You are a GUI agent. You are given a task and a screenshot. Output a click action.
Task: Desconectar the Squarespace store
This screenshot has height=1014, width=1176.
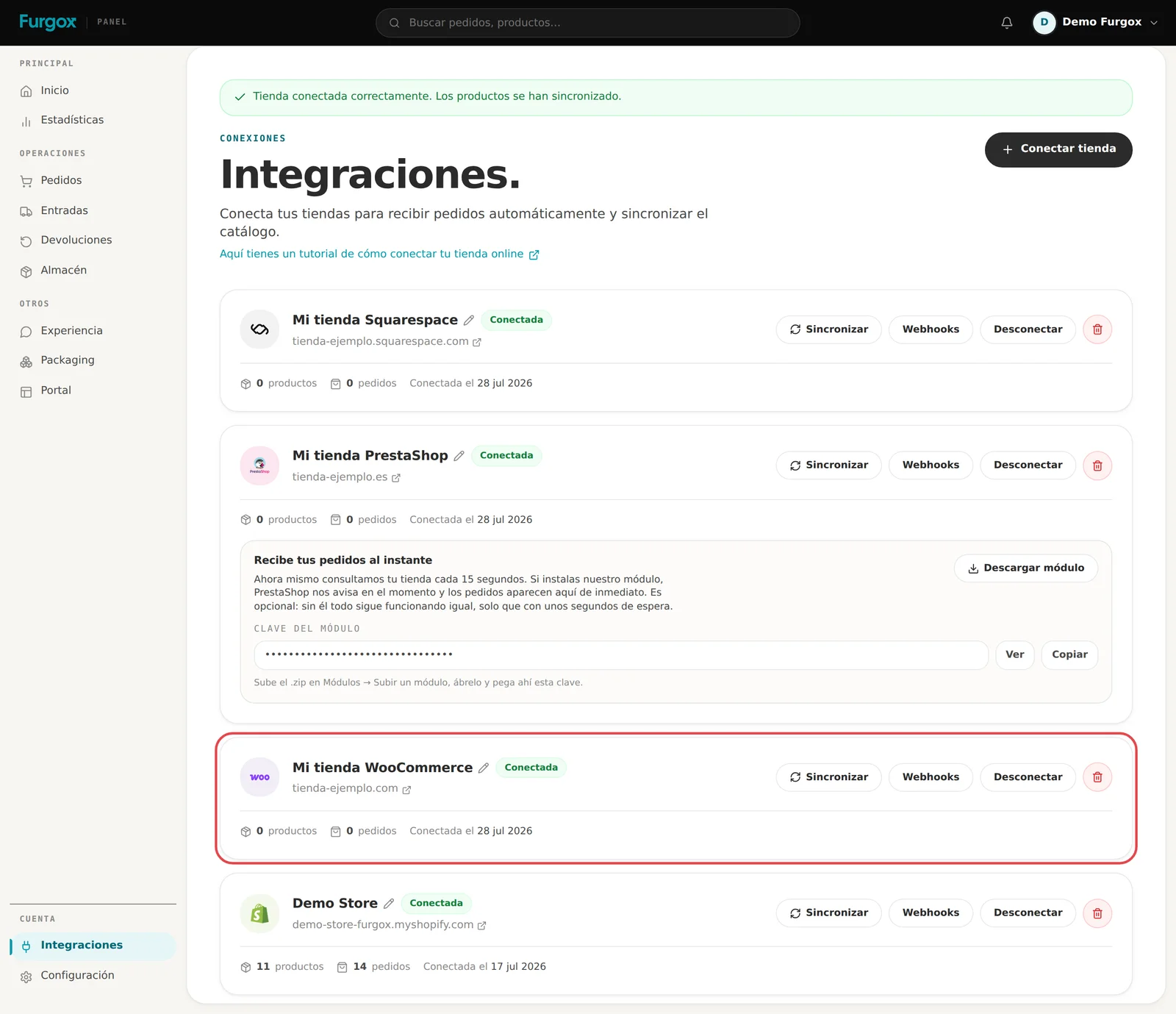coord(1028,329)
